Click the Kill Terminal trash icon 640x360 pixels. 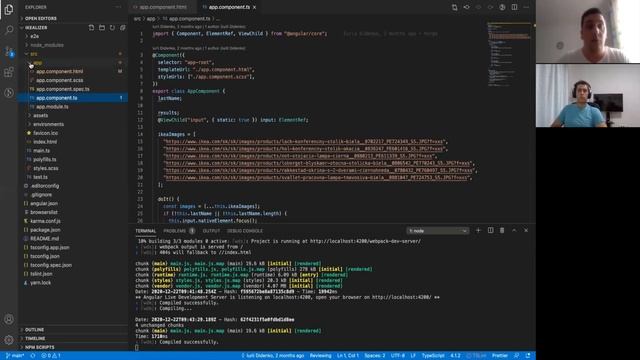click(x=502, y=231)
